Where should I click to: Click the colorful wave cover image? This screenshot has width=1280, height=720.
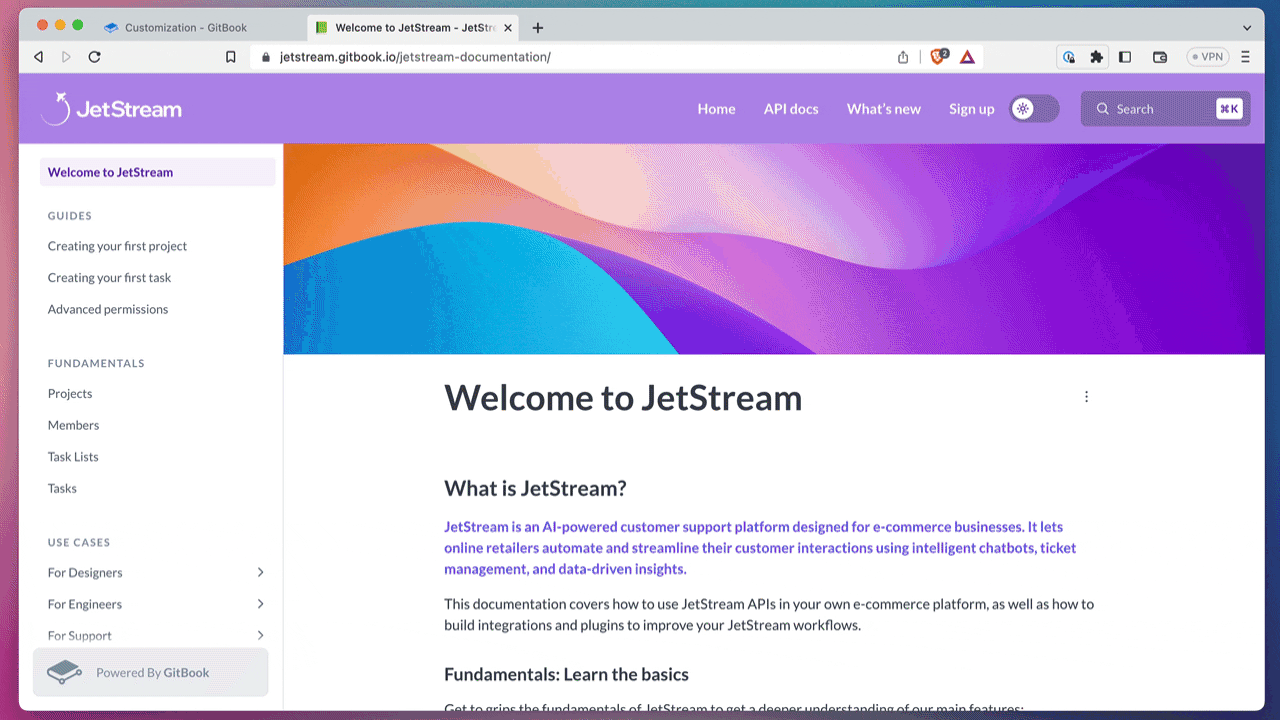click(x=774, y=249)
